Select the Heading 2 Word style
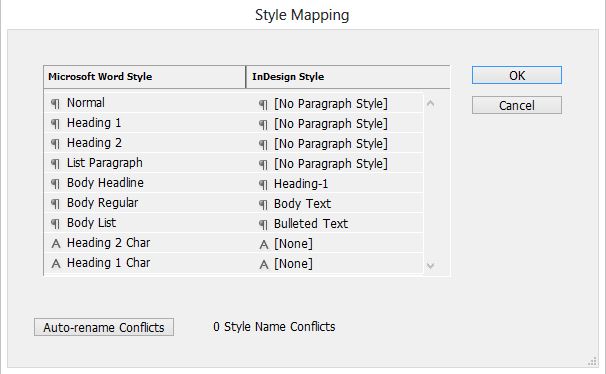This screenshot has width=606, height=374. pos(94,143)
